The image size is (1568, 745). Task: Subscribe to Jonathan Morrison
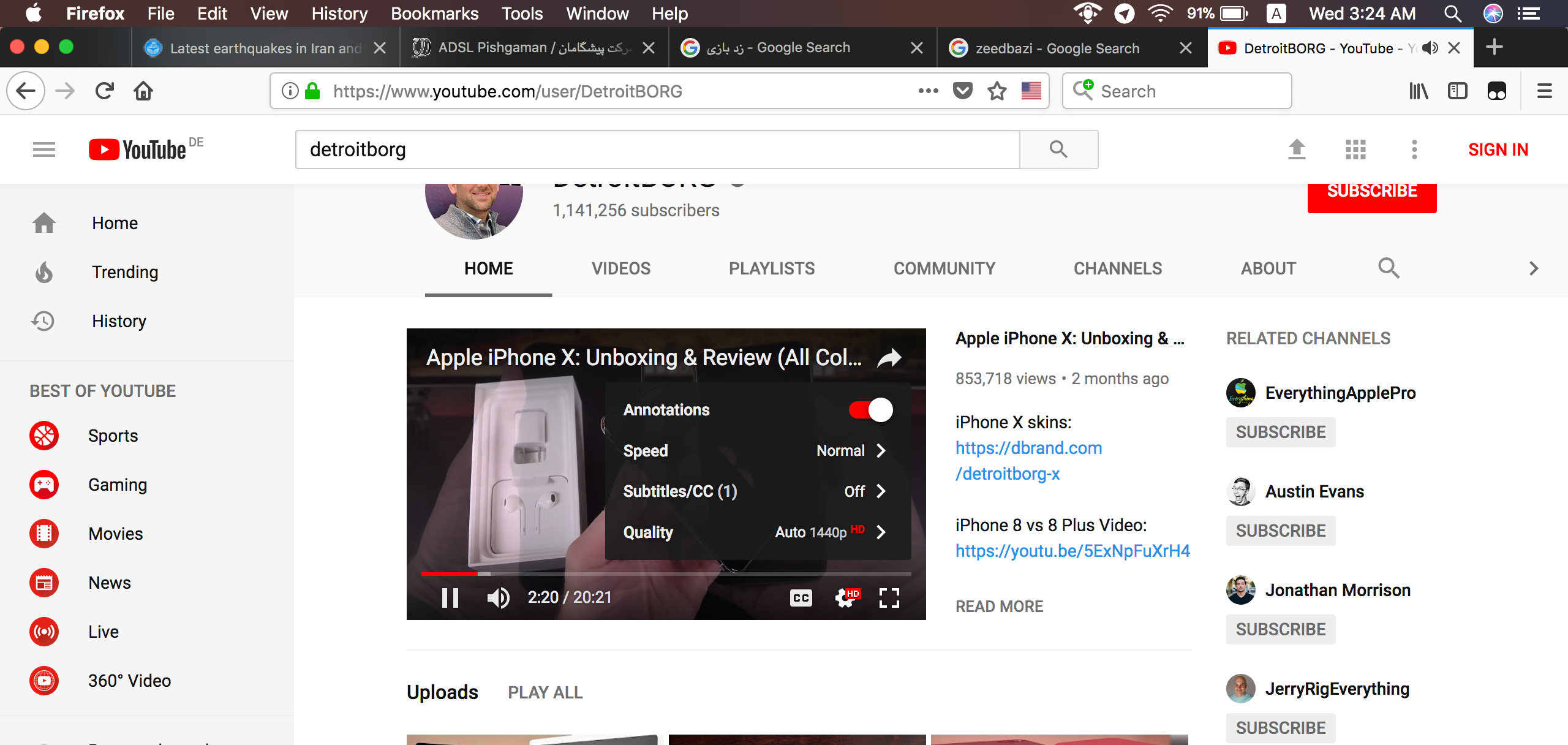tap(1281, 629)
